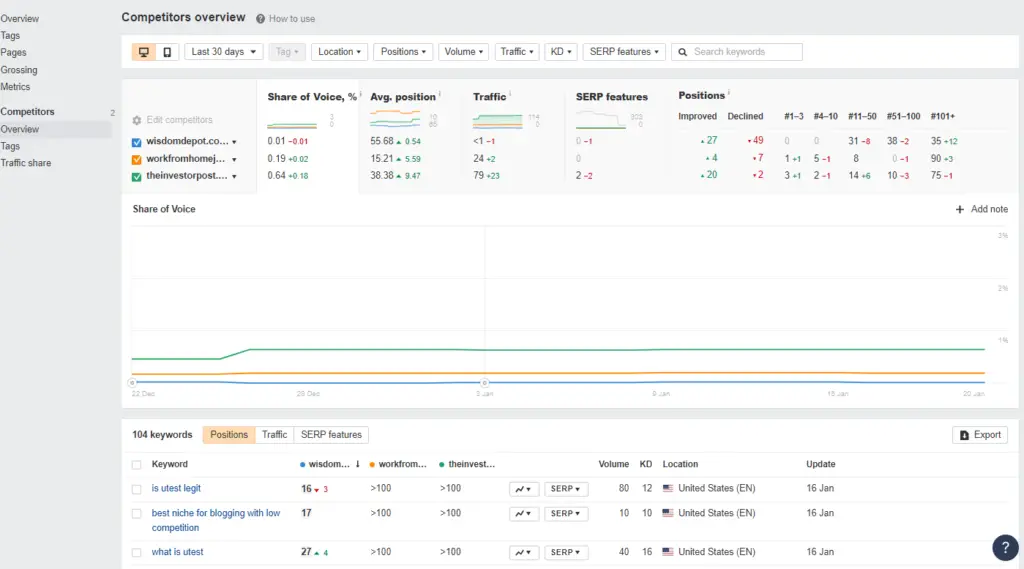Click the timeline marker at 3 Jan
The height and width of the screenshot is (569, 1024).
485,383
